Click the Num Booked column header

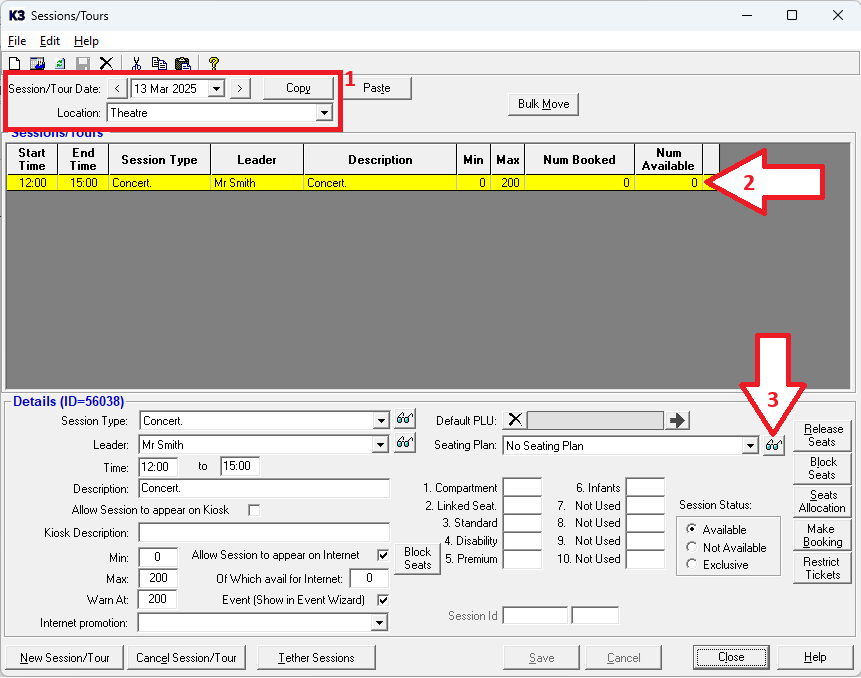coord(579,160)
